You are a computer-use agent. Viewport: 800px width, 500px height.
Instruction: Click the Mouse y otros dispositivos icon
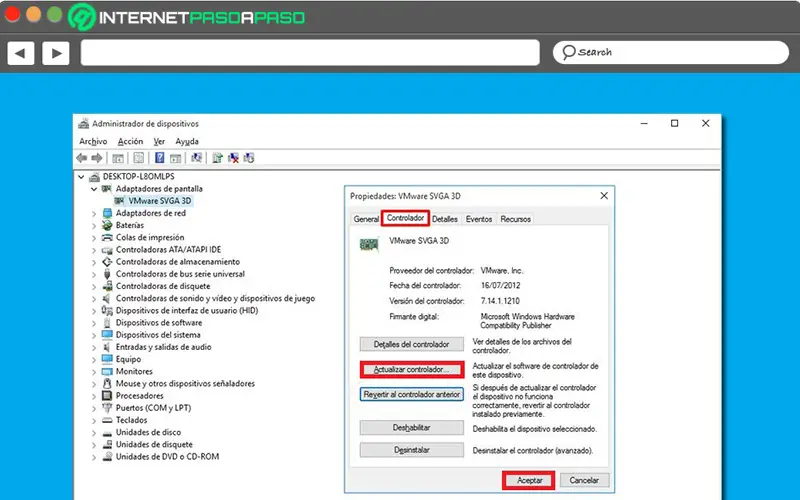tap(107, 383)
